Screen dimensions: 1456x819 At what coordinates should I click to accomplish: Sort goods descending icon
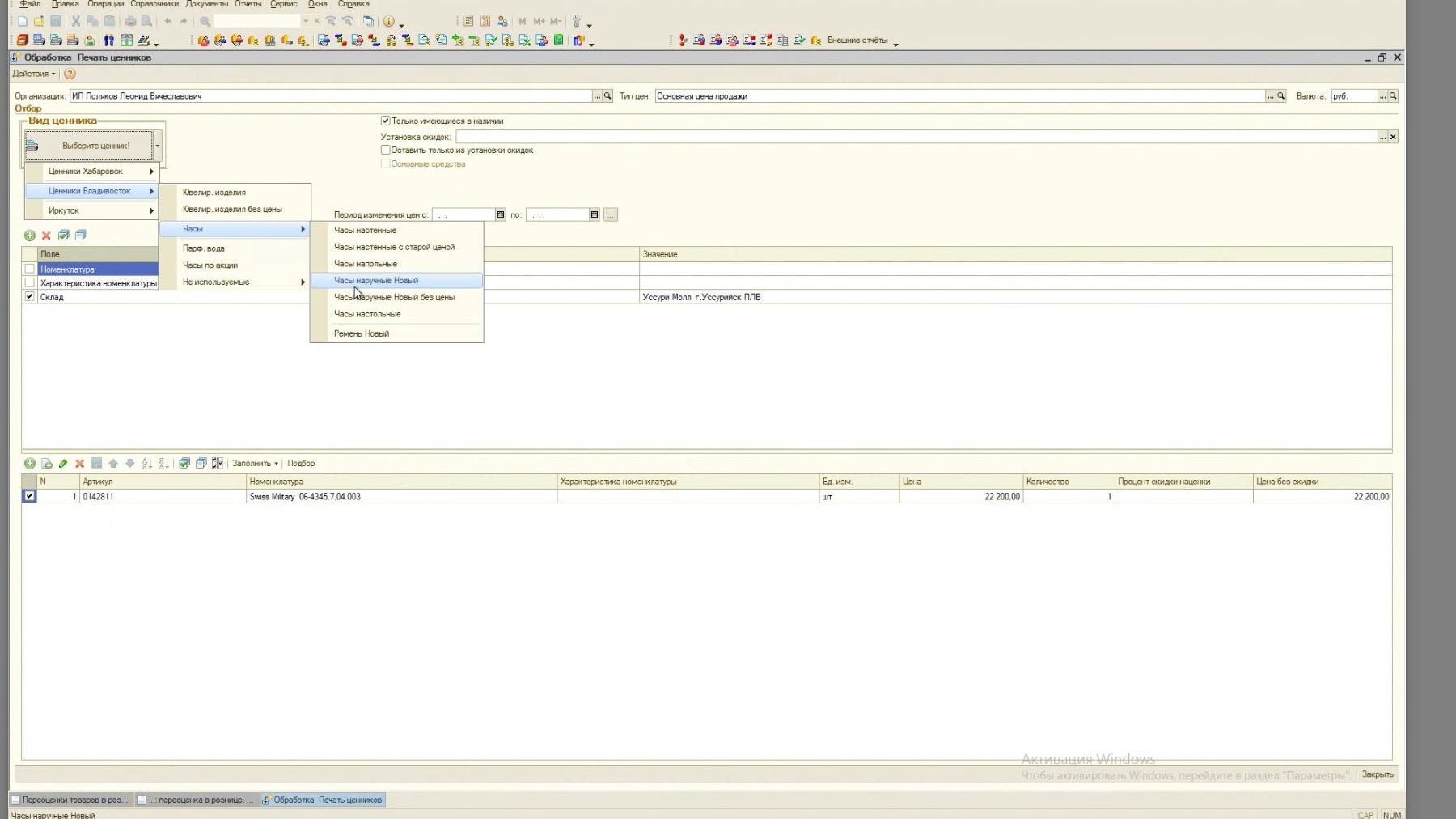pos(164,464)
